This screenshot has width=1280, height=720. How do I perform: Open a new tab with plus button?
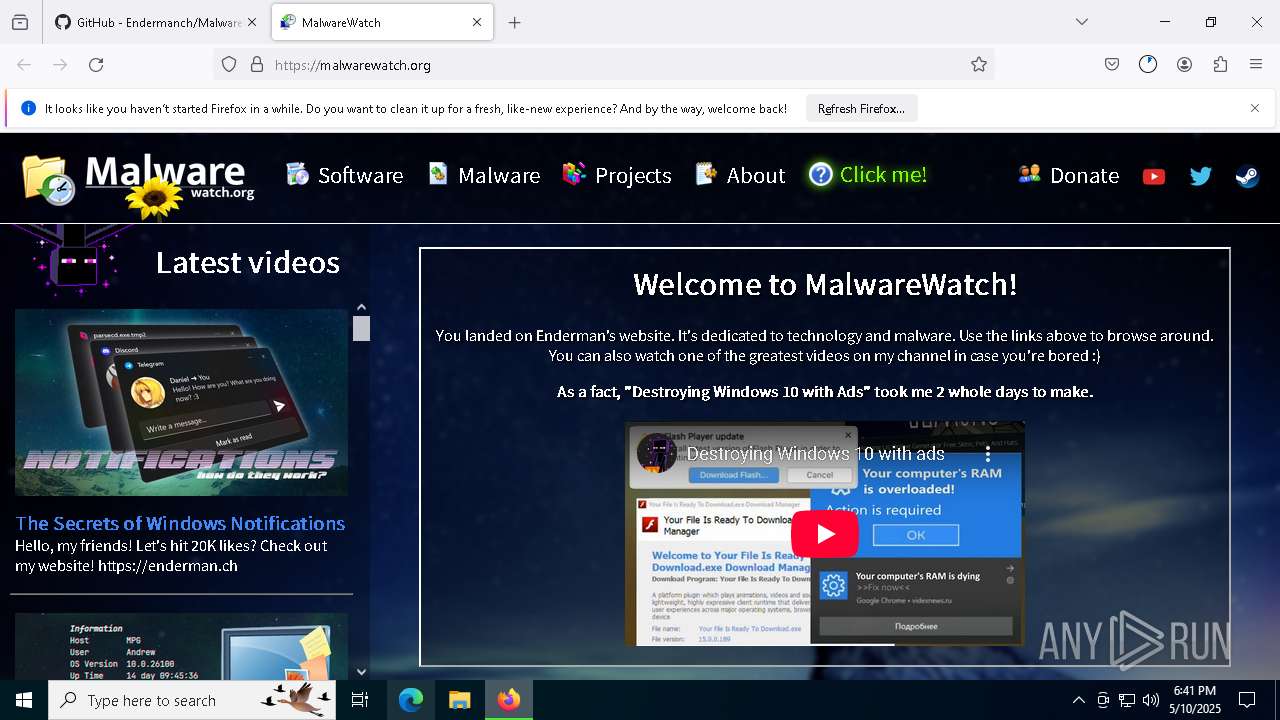514,22
